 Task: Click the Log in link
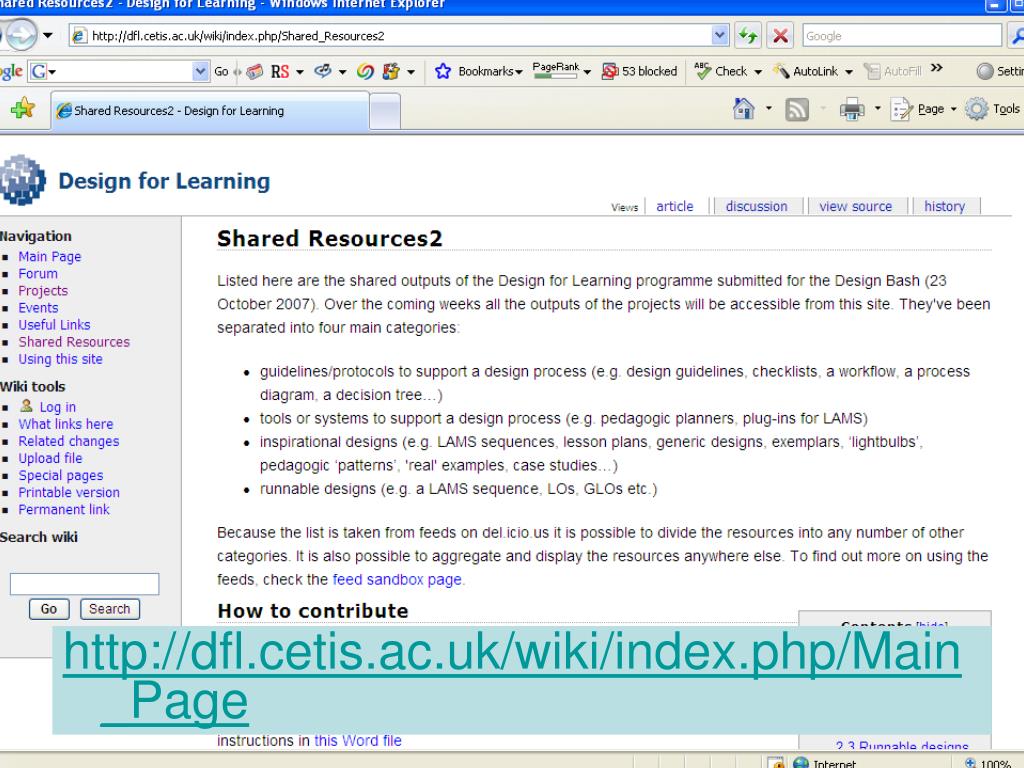point(57,408)
